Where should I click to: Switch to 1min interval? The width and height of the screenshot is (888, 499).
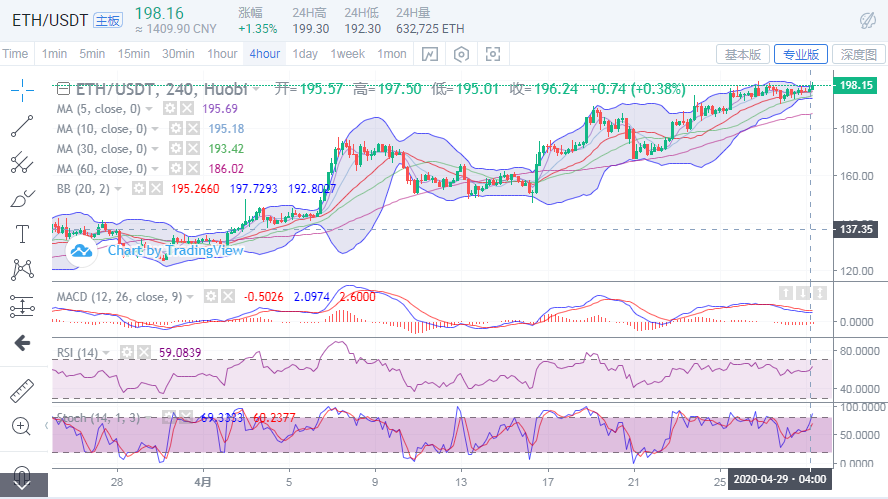click(54, 54)
